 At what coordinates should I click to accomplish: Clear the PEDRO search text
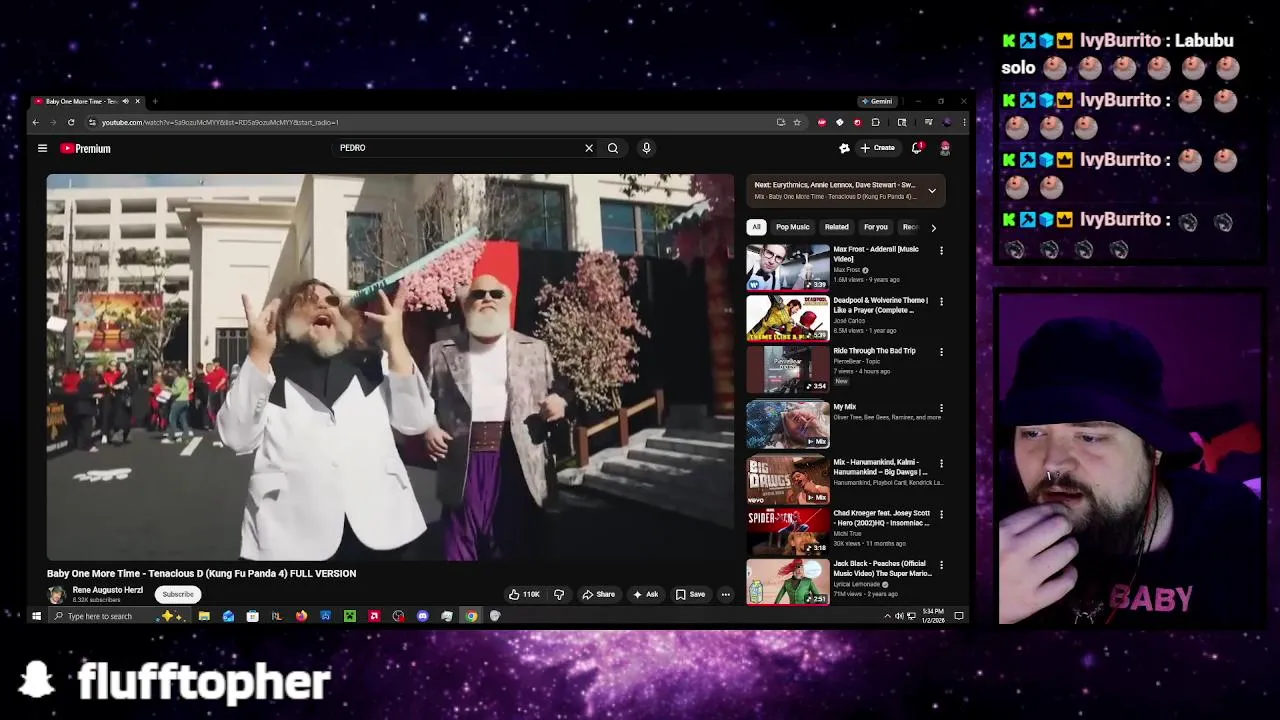(589, 148)
